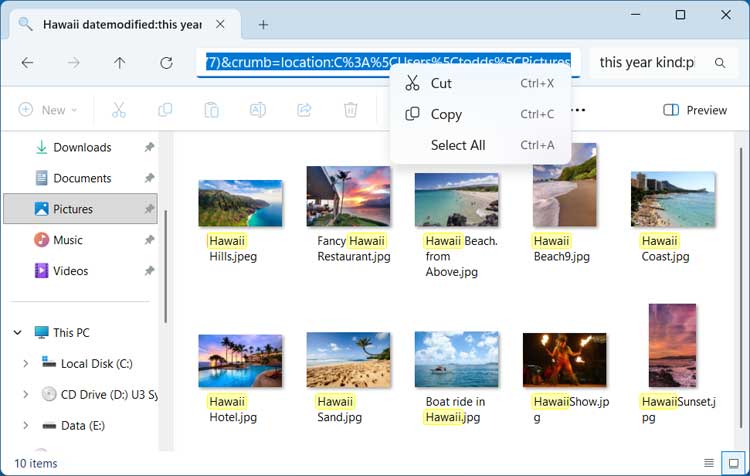Image resolution: width=750 pixels, height=476 pixels.
Task: Refresh the search results
Action: 166,63
